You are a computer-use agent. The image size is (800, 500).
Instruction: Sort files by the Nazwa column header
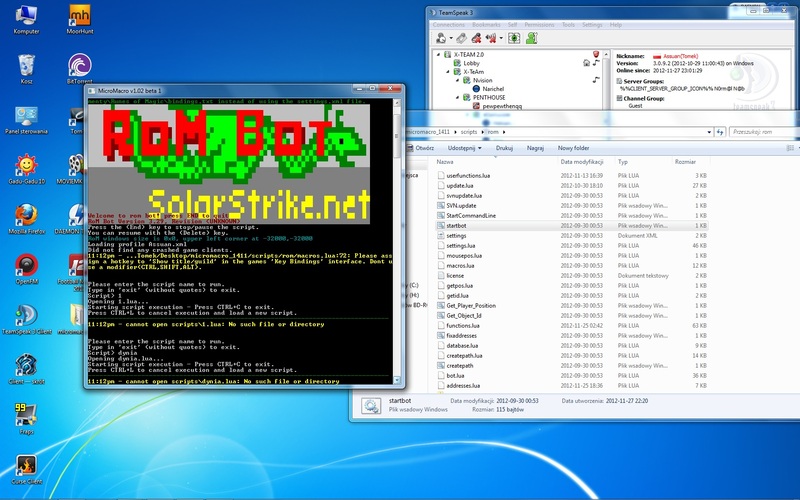click(x=446, y=160)
